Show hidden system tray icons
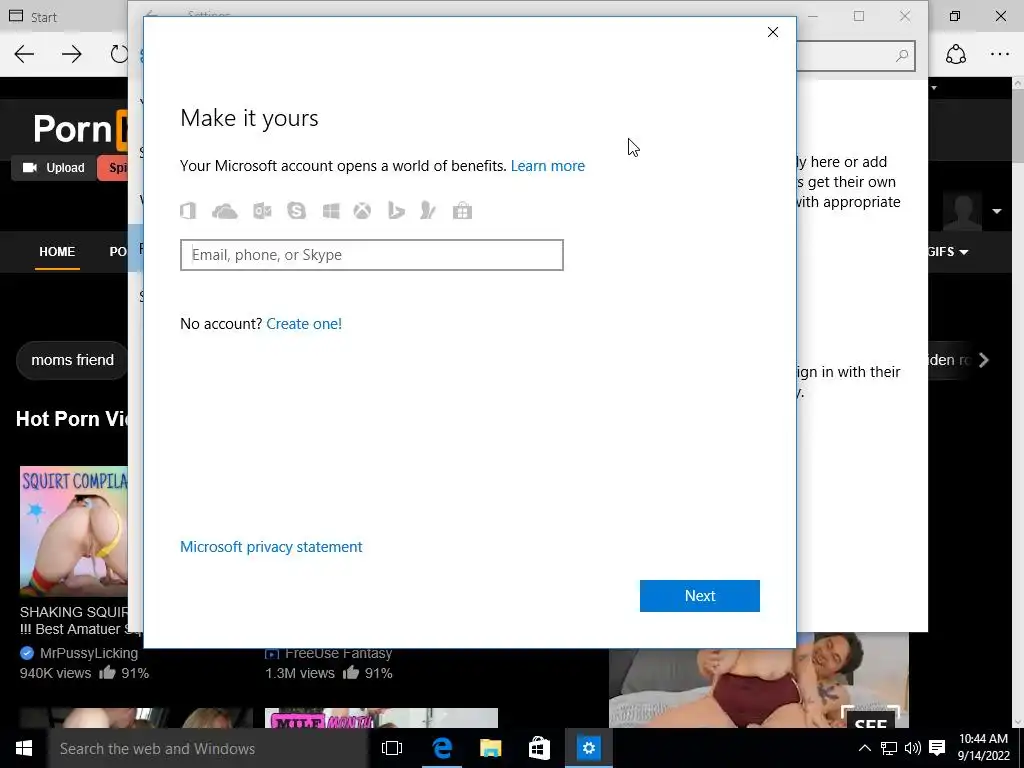Image resolution: width=1024 pixels, height=768 pixels. point(864,748)
